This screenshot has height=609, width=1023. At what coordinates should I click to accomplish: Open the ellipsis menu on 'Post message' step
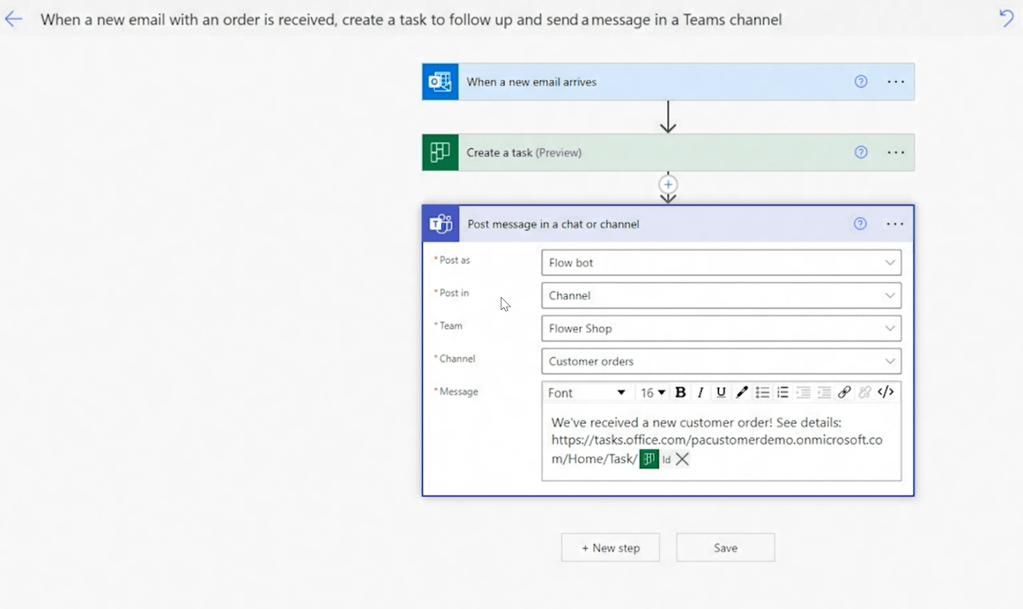pos(895,224)
